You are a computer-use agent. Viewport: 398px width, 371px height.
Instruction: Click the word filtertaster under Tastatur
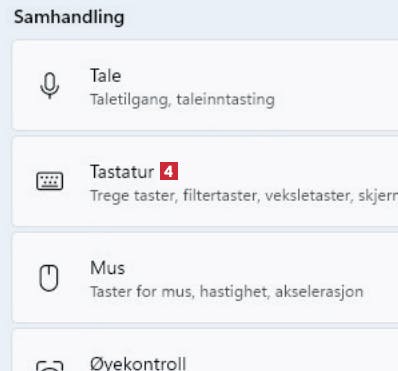221,196
